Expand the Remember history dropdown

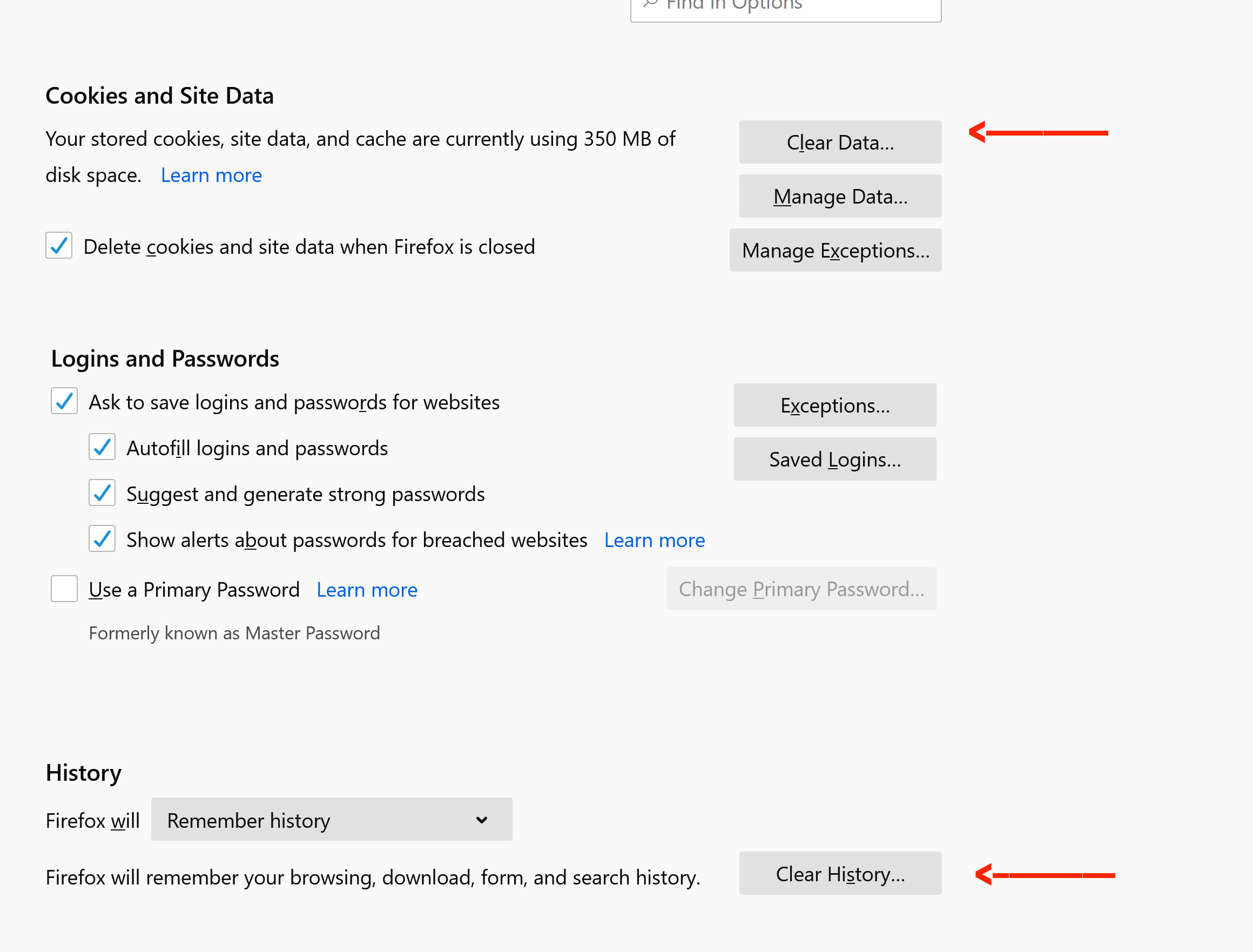pos(332,819)
